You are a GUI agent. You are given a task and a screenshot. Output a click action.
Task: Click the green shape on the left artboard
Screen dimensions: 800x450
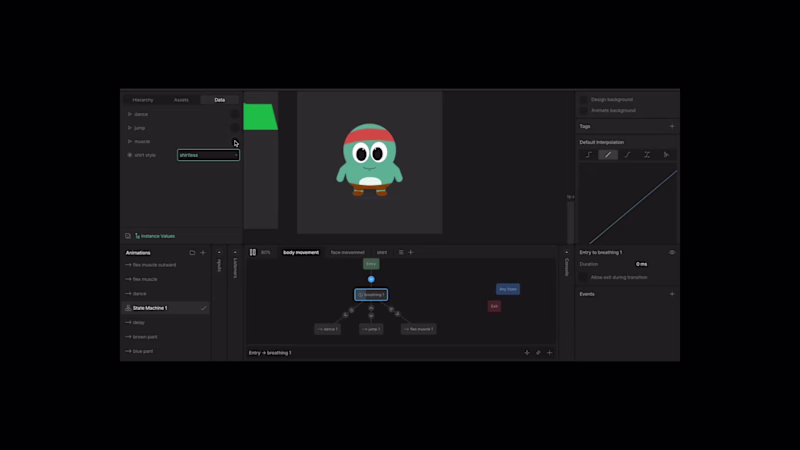(x=260, y=117)
